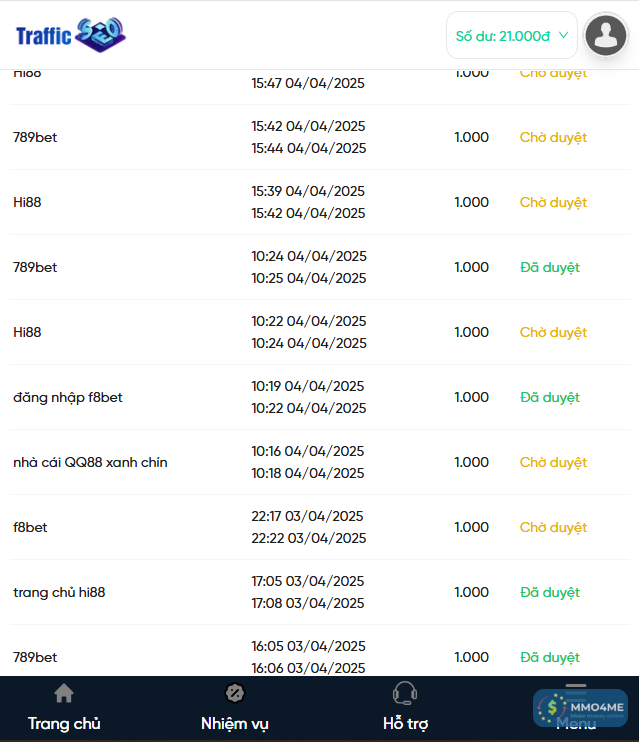Click the Traffic SEO logo
Image resolution: width=639 pixels, height=742 pixels.
coord(71,35)
